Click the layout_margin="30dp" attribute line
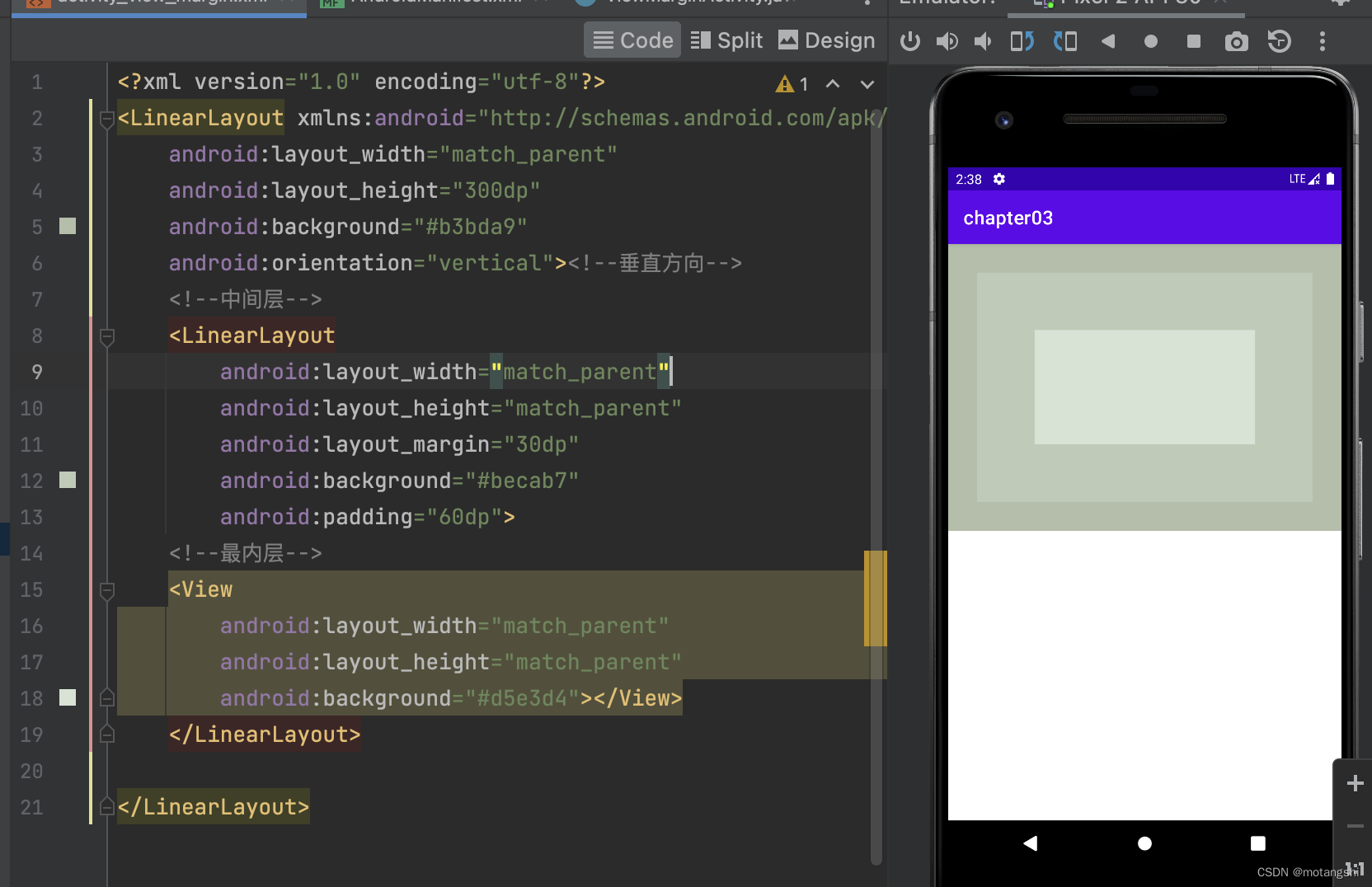 (399, 444)
